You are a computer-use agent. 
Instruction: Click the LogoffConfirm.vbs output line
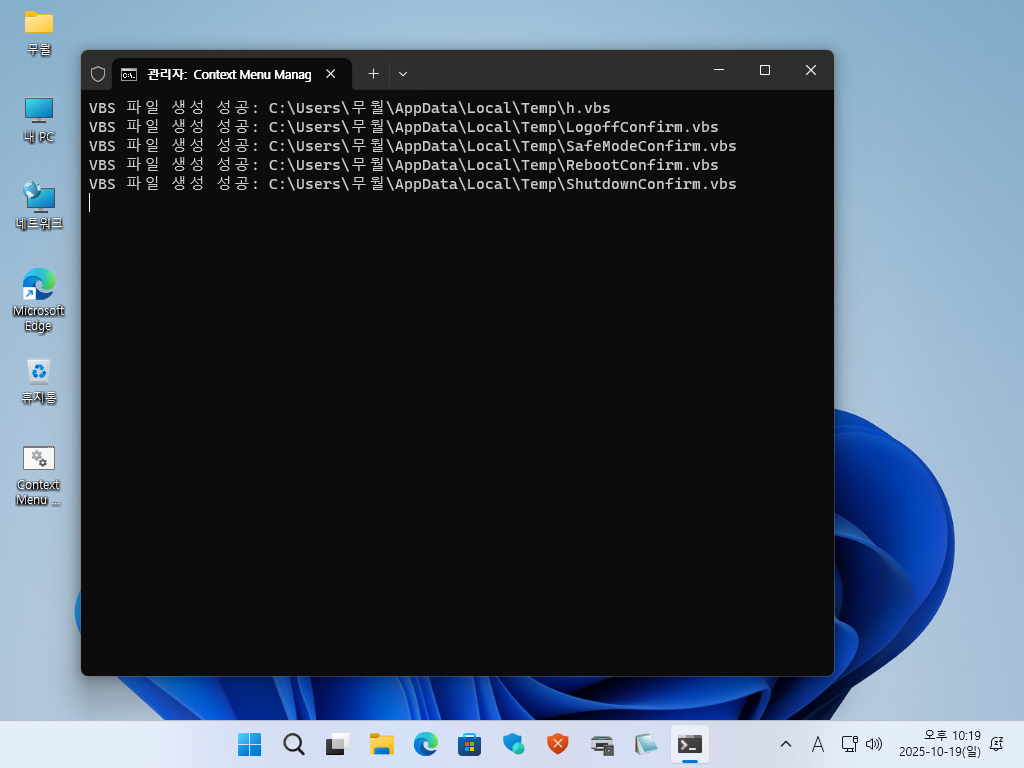404,127
